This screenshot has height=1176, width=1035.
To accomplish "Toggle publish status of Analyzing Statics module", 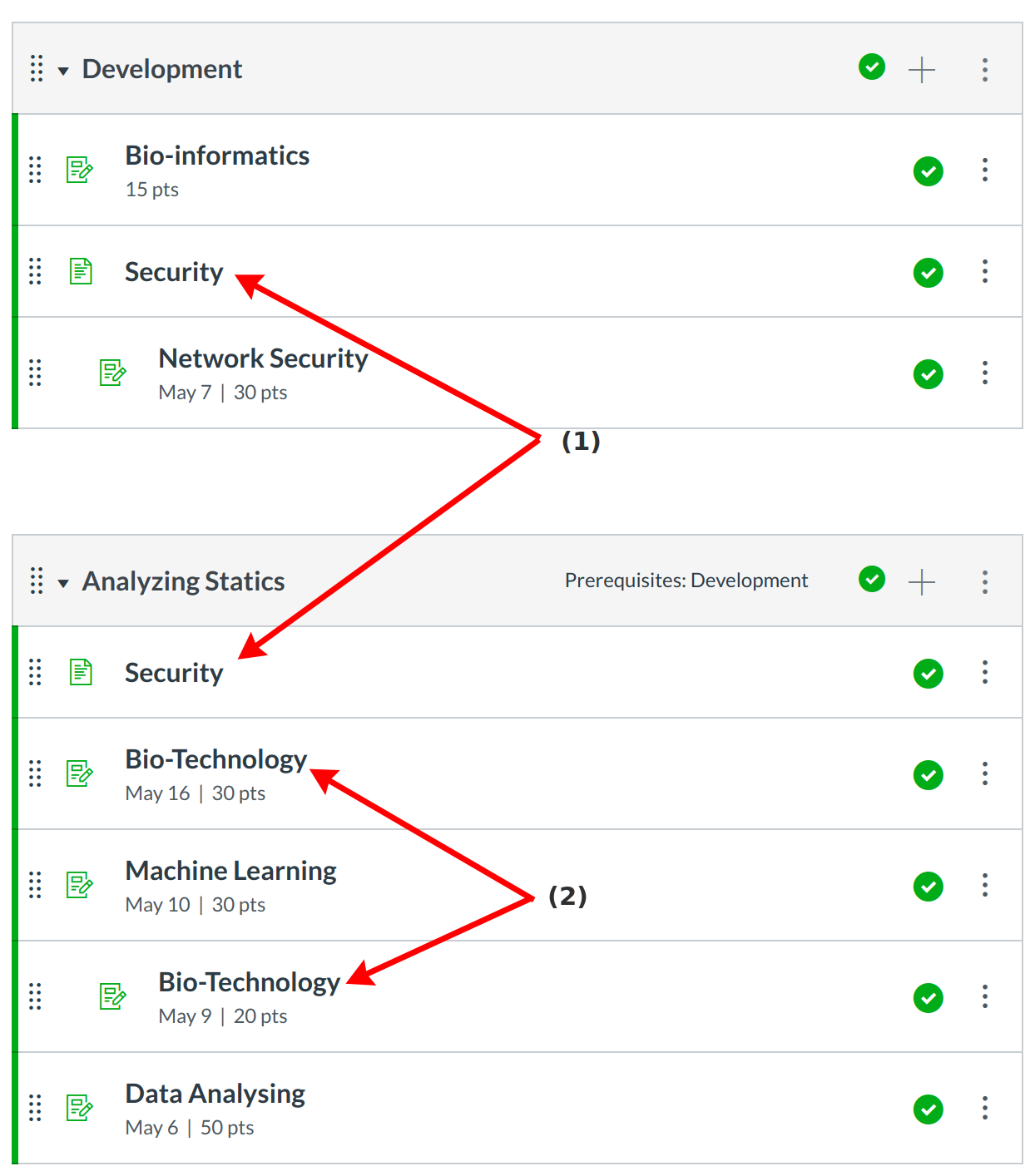I will pos(871,579).
